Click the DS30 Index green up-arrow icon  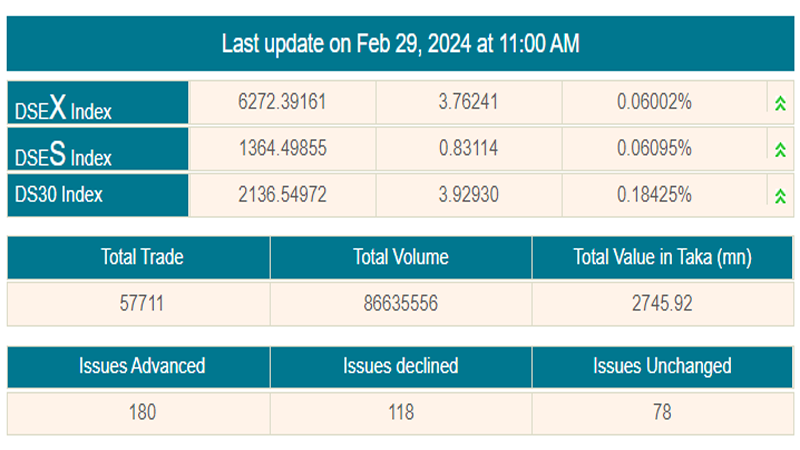(x=779, y=195)
